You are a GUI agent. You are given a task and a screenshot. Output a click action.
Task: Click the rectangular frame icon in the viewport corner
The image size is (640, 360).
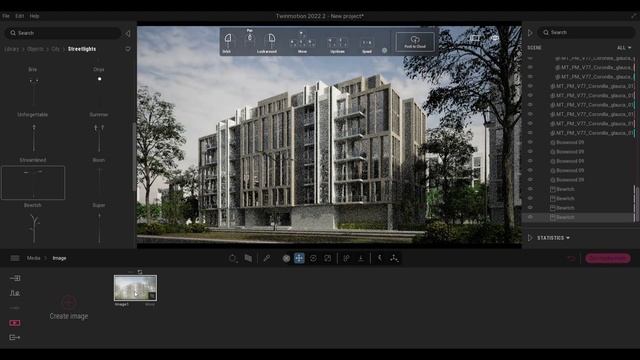click(x=474, y=38)
